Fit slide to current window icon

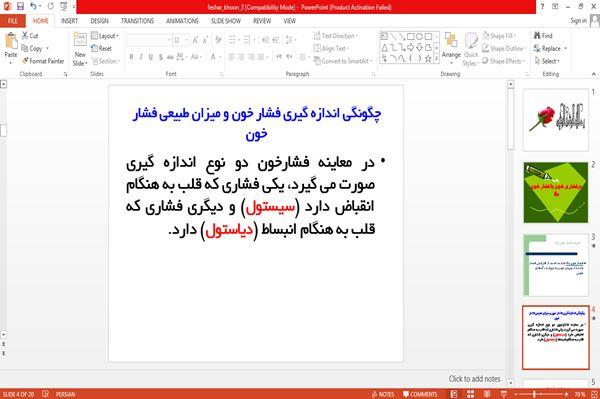pos(595,394)
